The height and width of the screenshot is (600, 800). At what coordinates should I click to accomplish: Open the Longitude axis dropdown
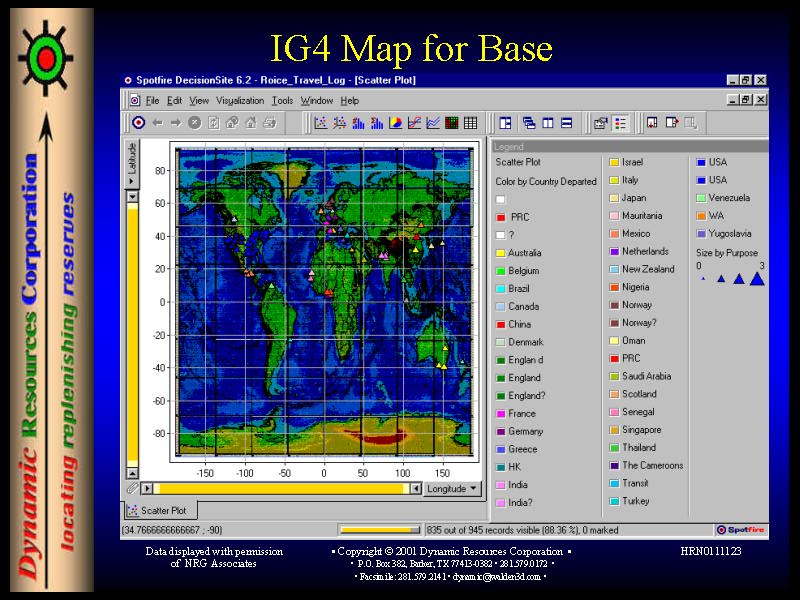[x=454, y=489]
